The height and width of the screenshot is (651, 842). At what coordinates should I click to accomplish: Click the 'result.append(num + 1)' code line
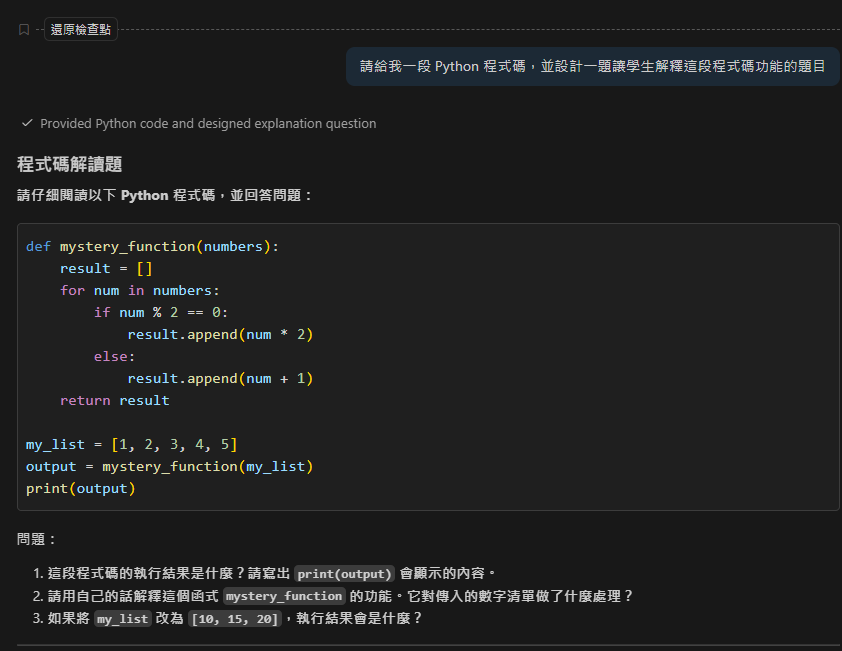[220, 378]
